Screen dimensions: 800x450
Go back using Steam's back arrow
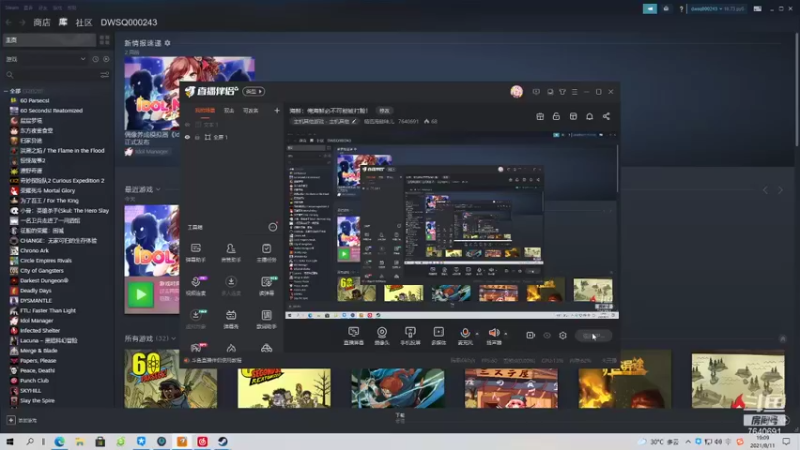point(9,22)
